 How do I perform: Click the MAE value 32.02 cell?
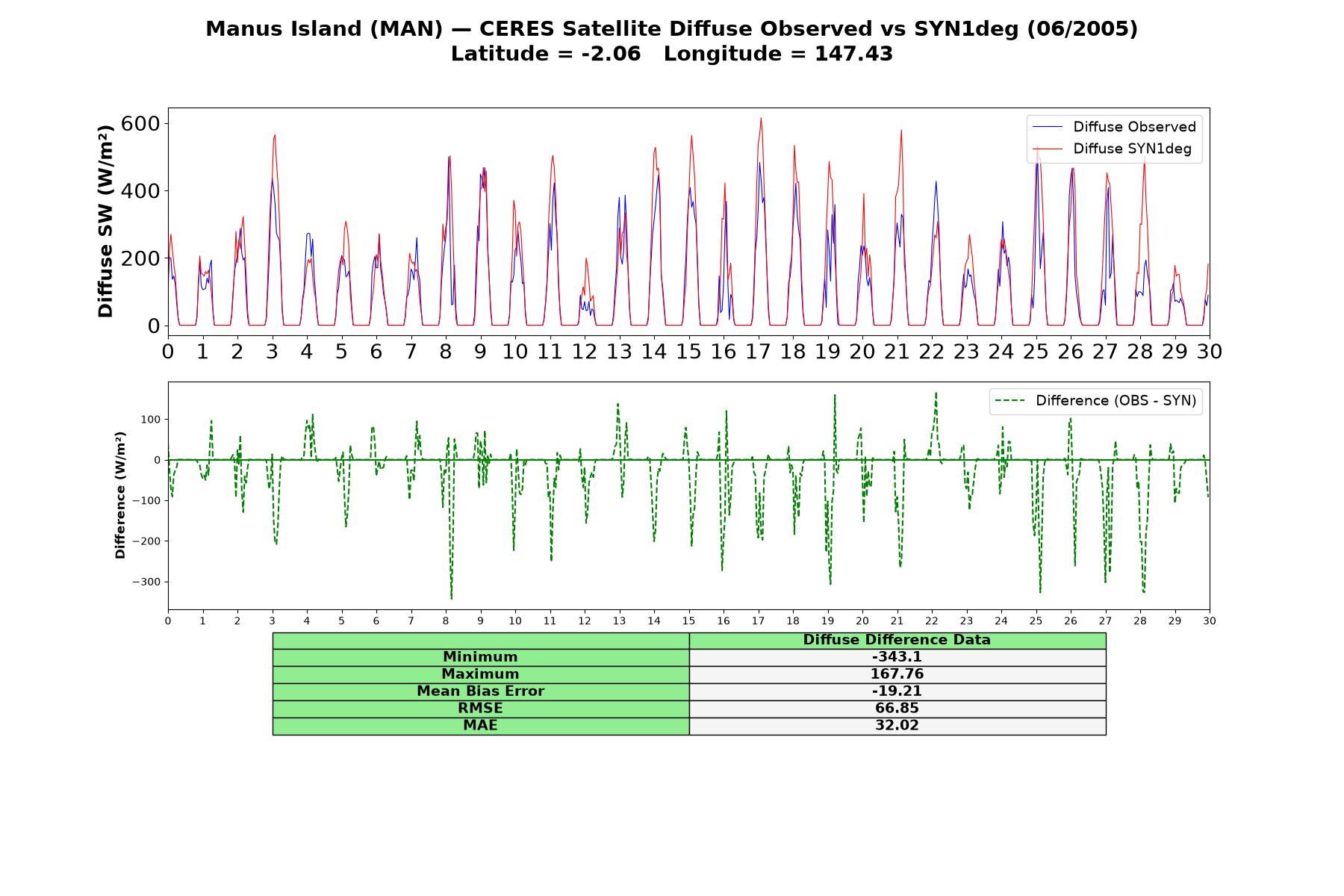point(897,726)
